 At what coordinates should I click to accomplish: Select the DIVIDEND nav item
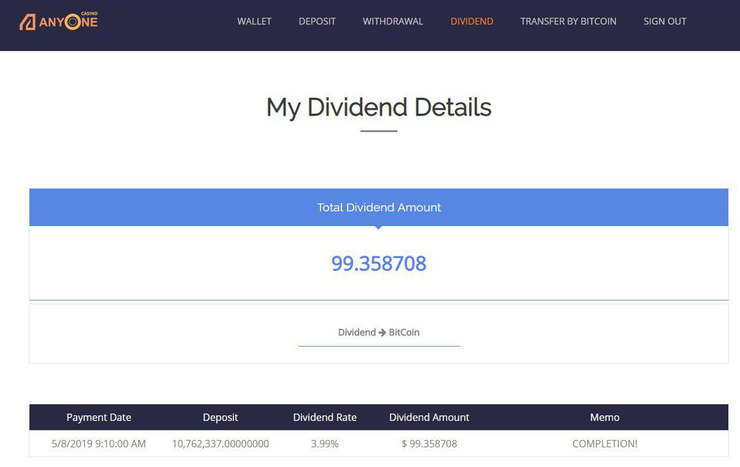coord(471,21)
